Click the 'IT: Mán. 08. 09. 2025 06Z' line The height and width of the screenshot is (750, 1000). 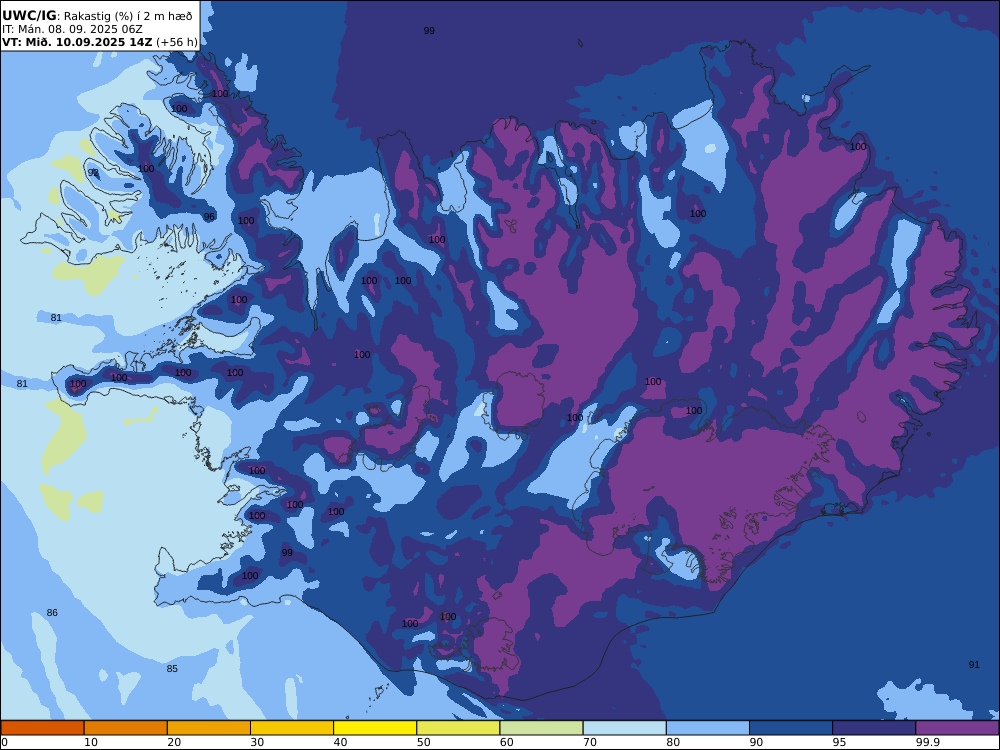(x=72, y=29)
